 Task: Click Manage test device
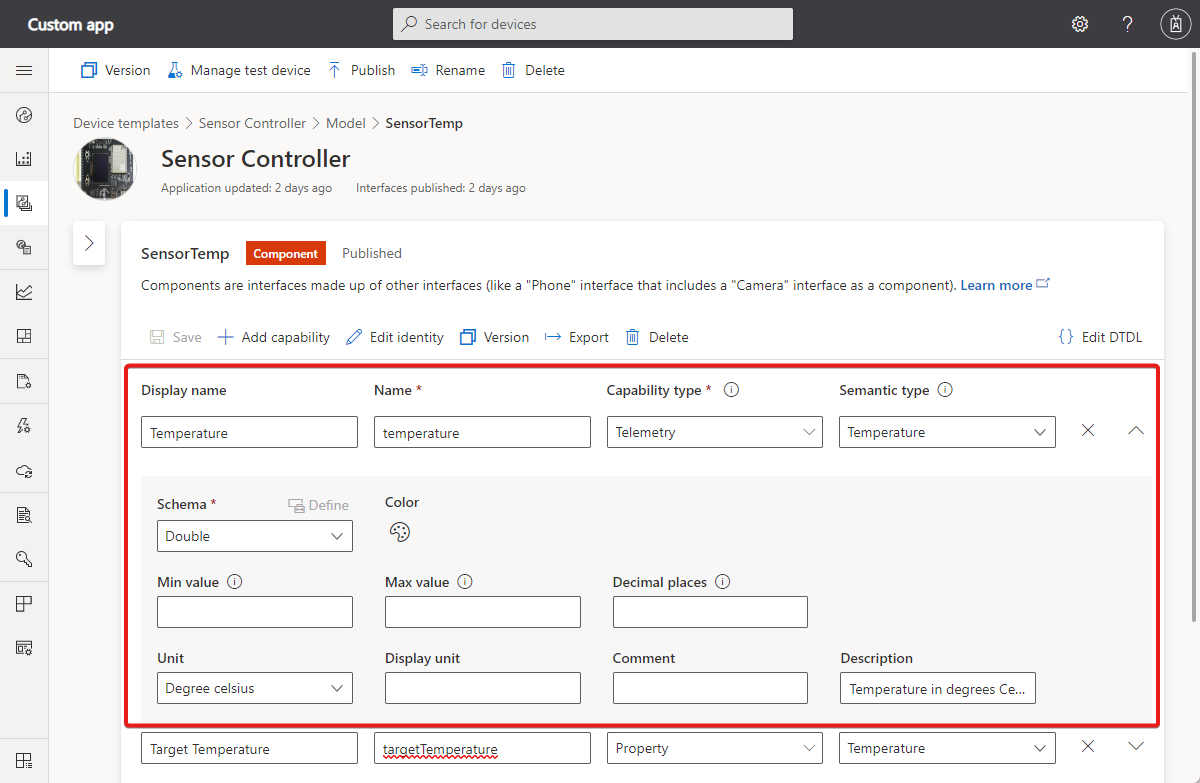tap(239, 70)
